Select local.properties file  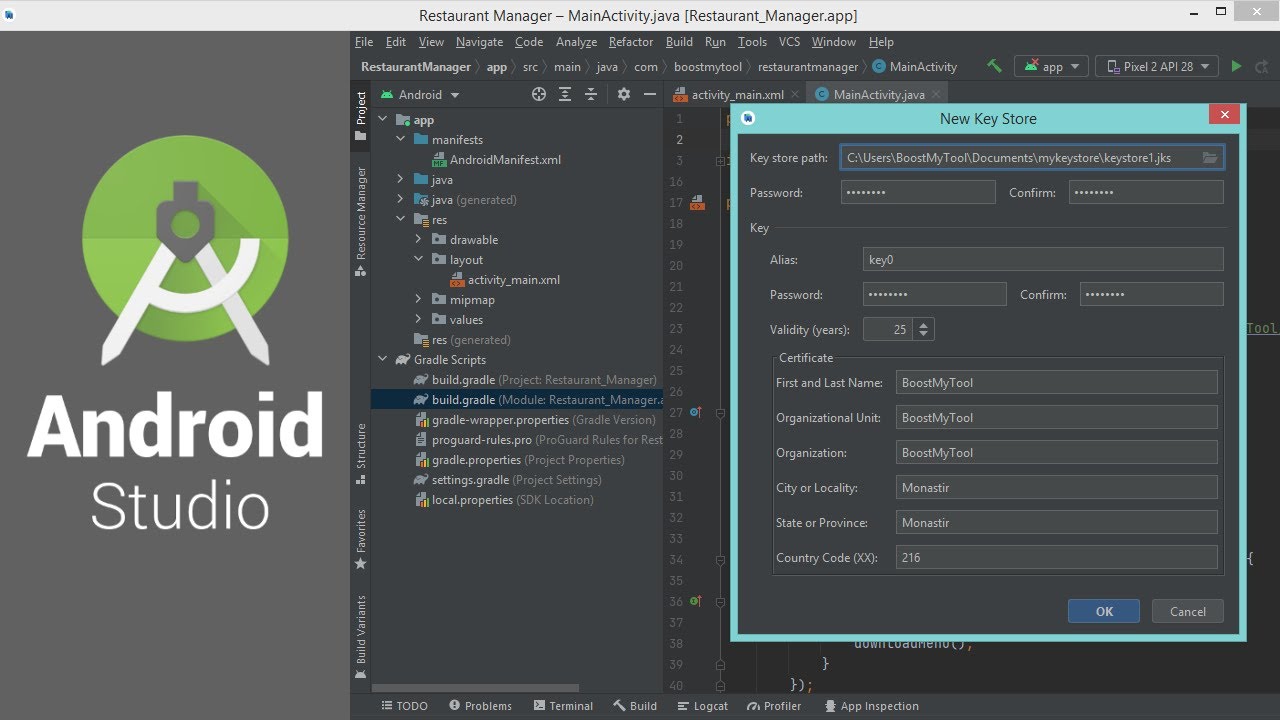pos(505,500)
